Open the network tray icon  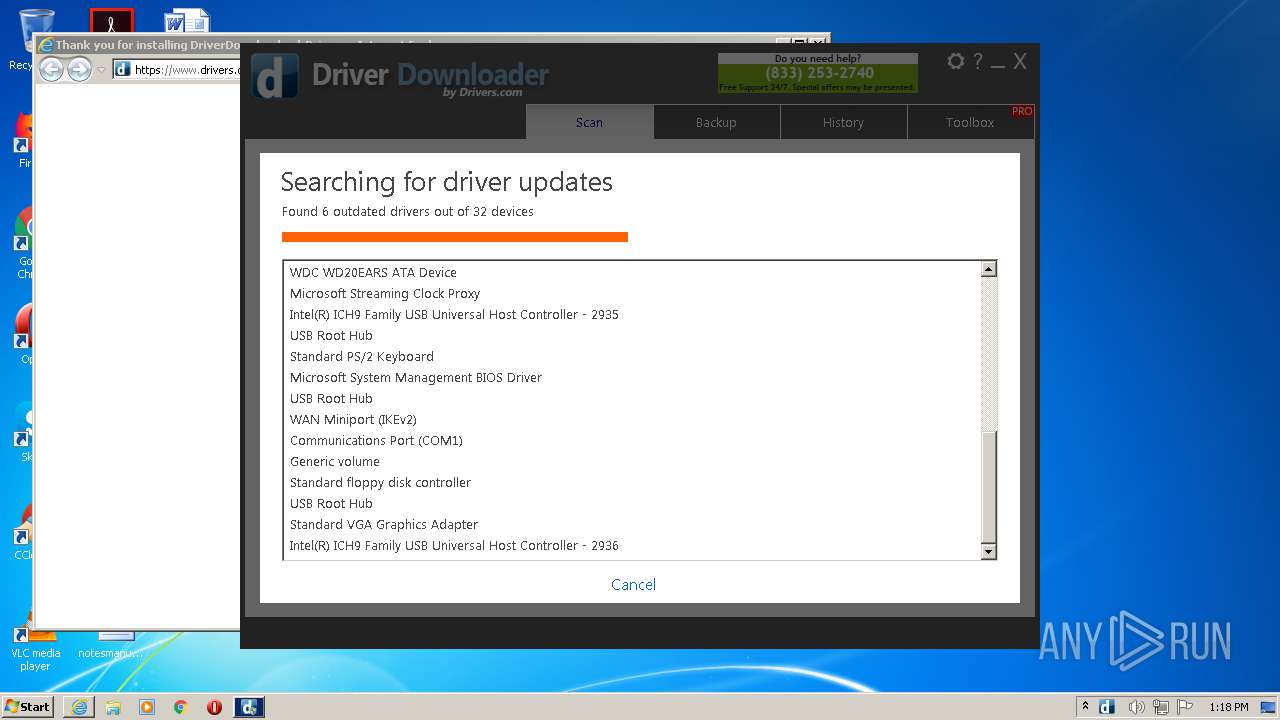tap(1161, 707)
